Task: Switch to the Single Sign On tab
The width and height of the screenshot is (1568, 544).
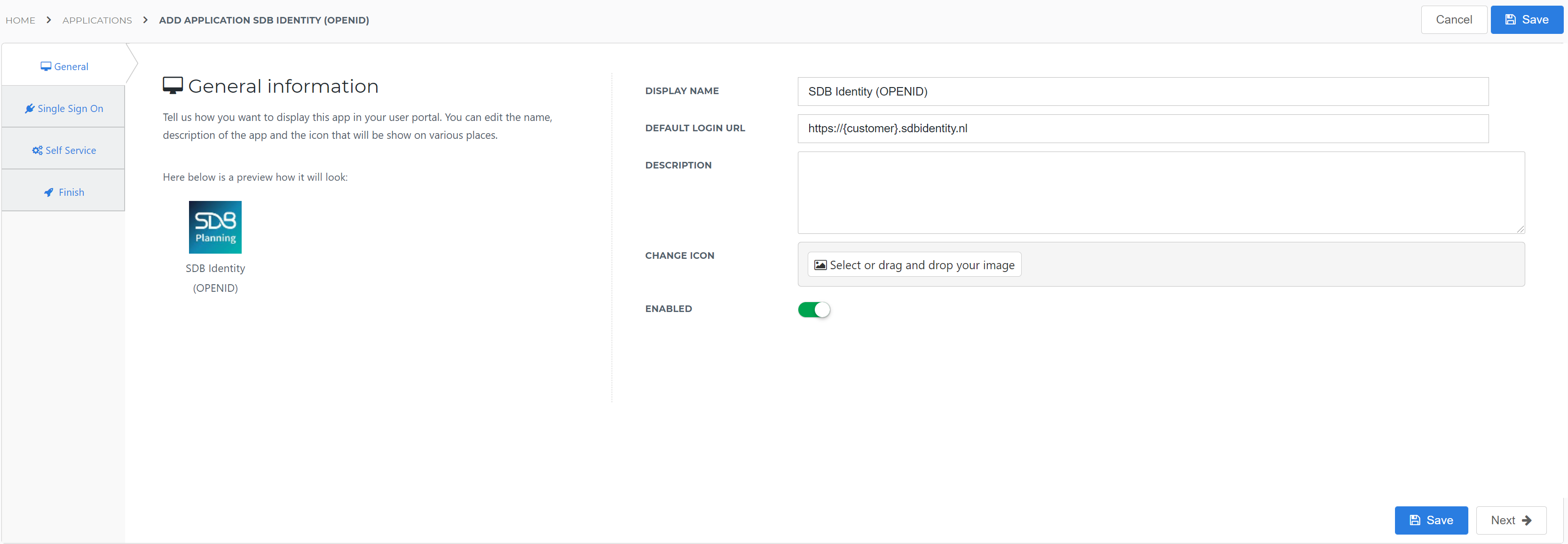Action: coord(64,108)
